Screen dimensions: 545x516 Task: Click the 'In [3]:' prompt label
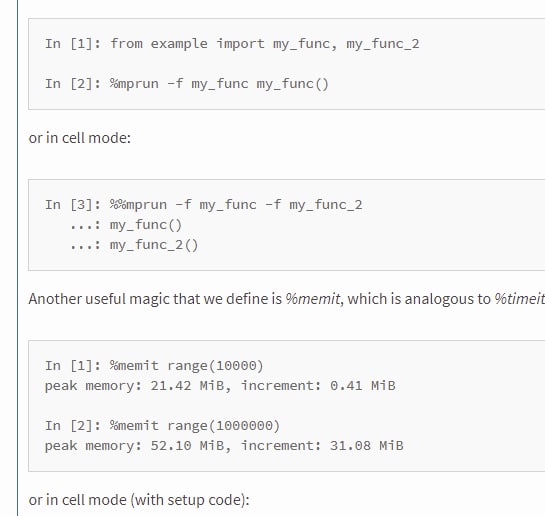[73, 204]
